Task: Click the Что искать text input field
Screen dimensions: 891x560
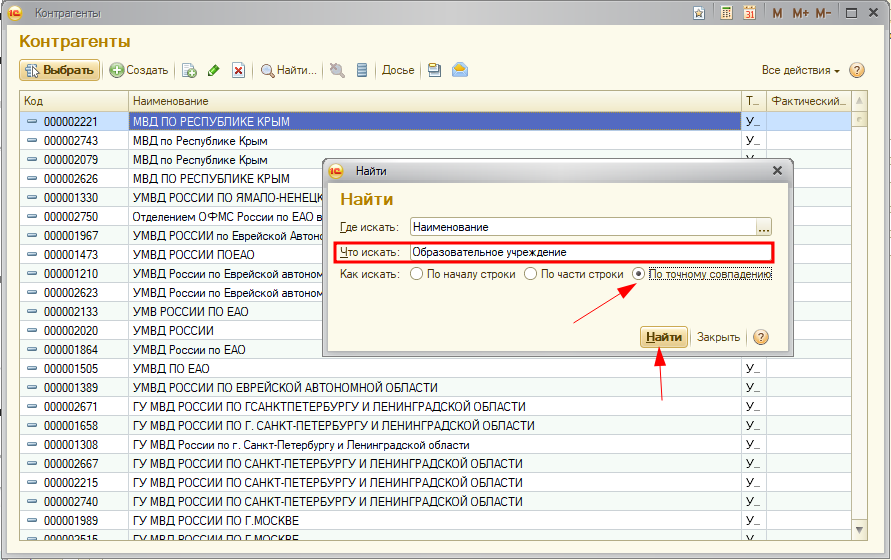Action: [x=588, y=252]
